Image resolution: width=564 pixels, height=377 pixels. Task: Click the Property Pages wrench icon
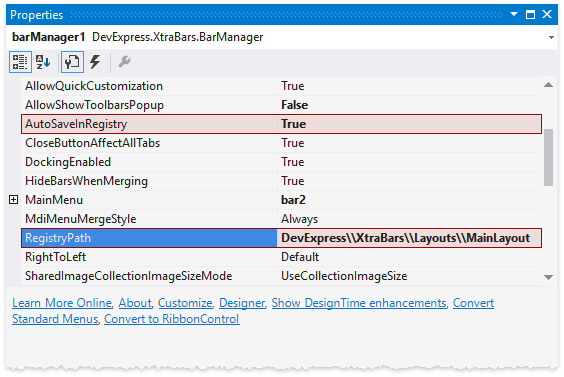coord(124,62)
